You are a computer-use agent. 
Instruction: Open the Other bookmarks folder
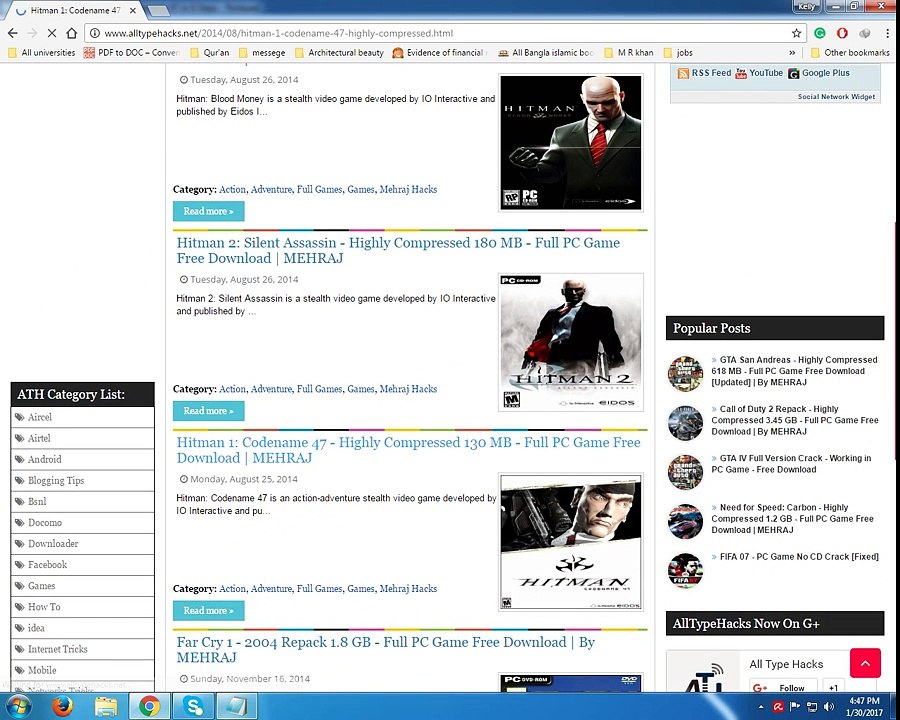[850, 52]
